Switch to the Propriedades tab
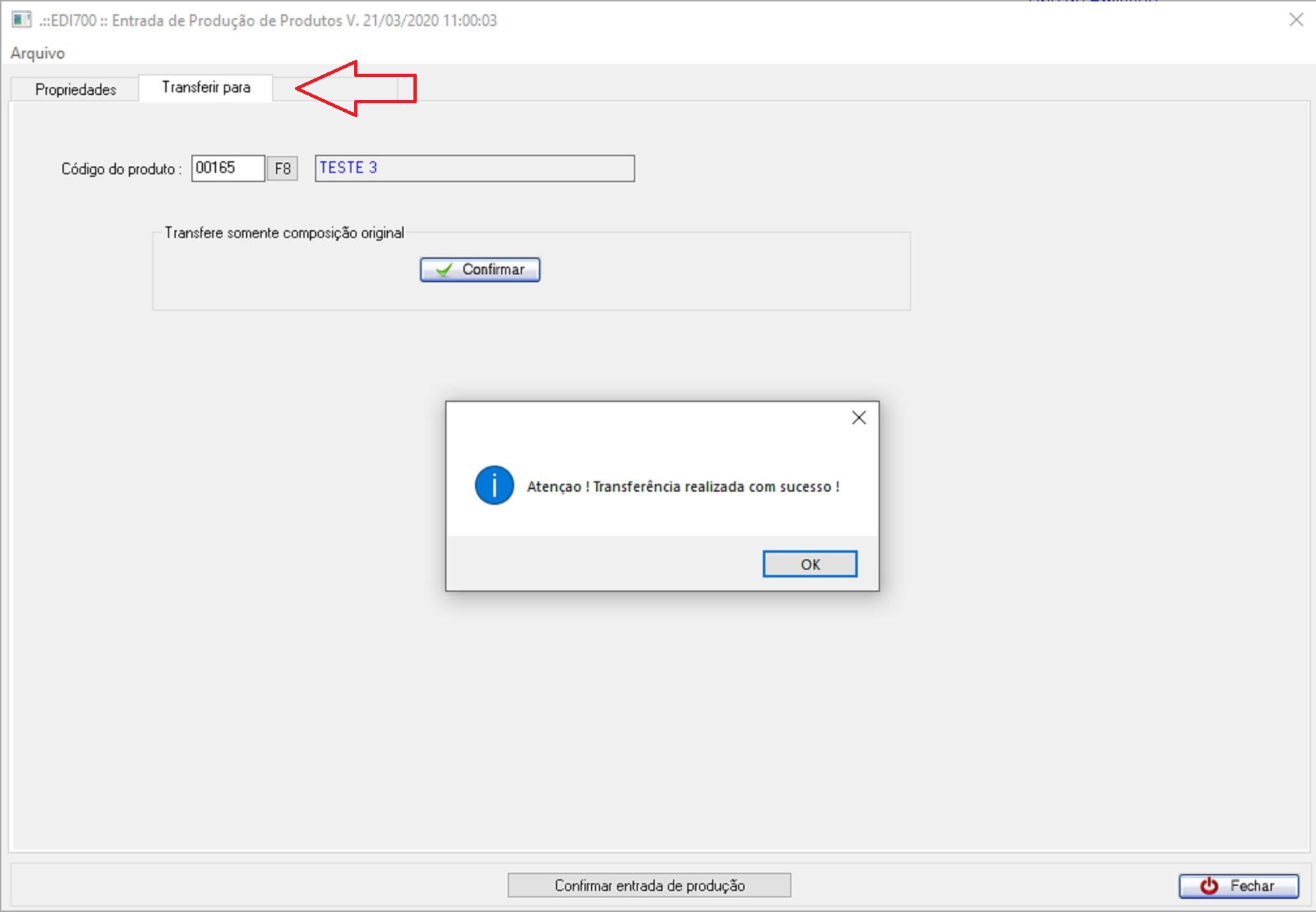This screenshot has width=1316, height=912. [75, 89]
